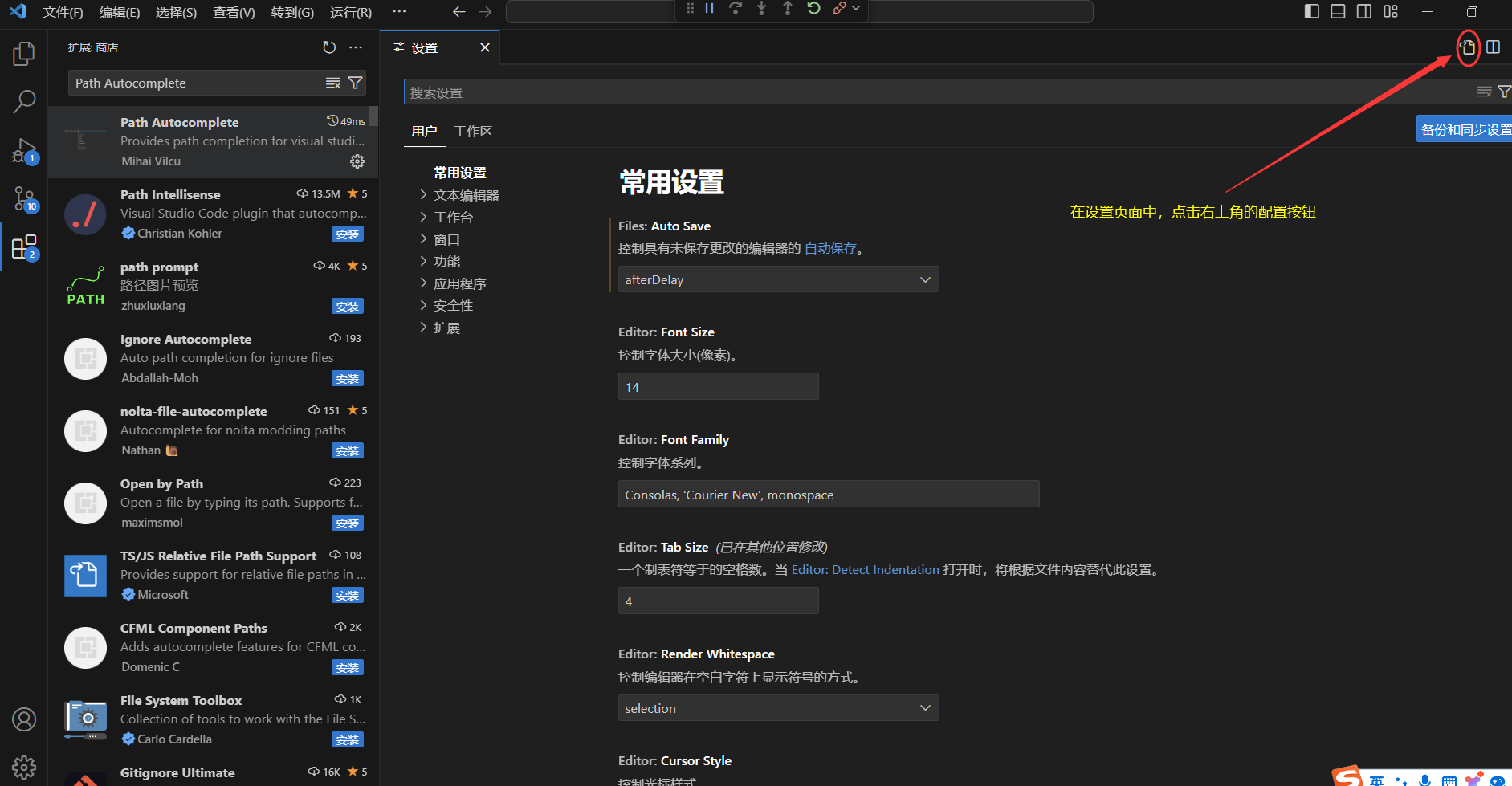1512x786 pixels.
Task: Close the 设置 tab
Action: (485, 47)
